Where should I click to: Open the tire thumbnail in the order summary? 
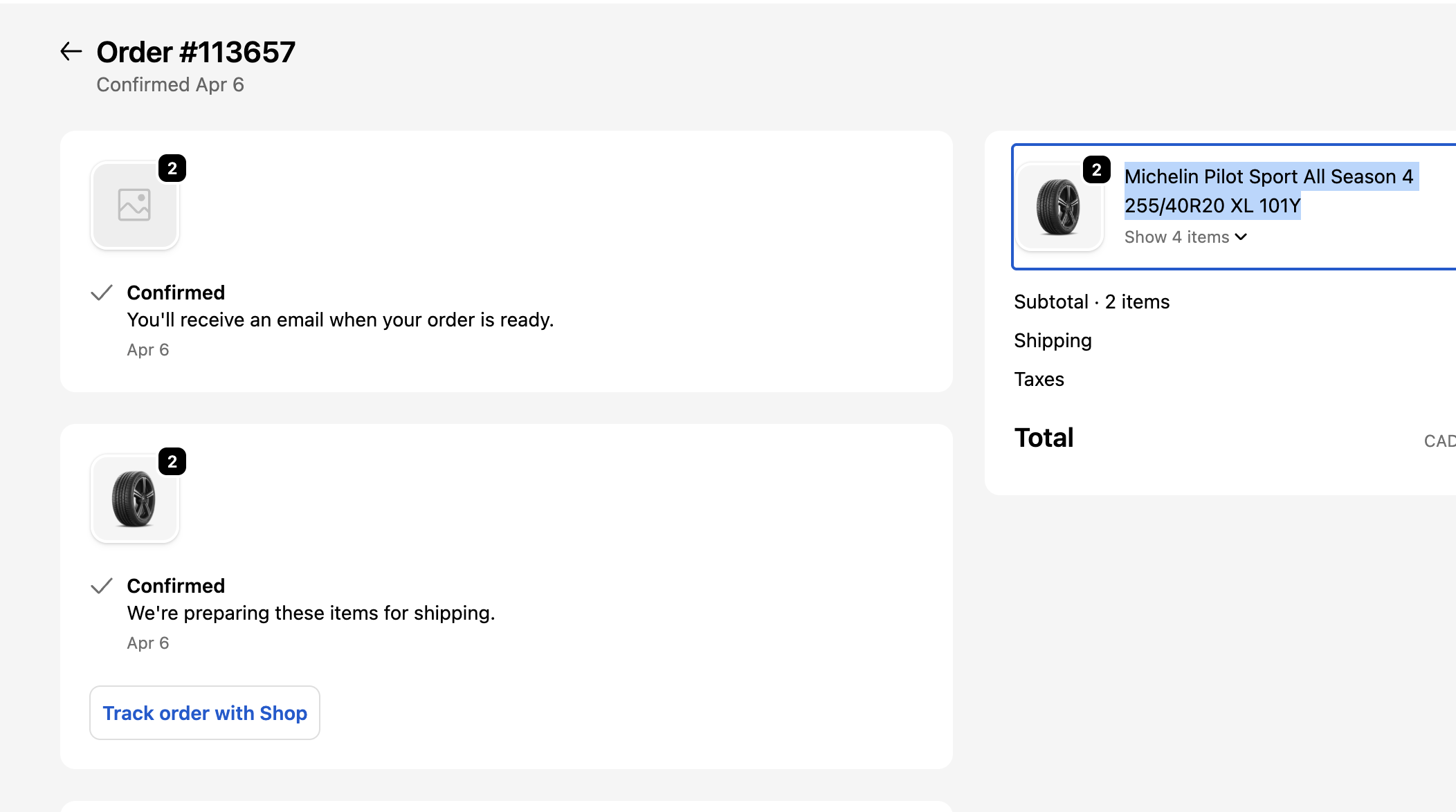(1059, 207)
